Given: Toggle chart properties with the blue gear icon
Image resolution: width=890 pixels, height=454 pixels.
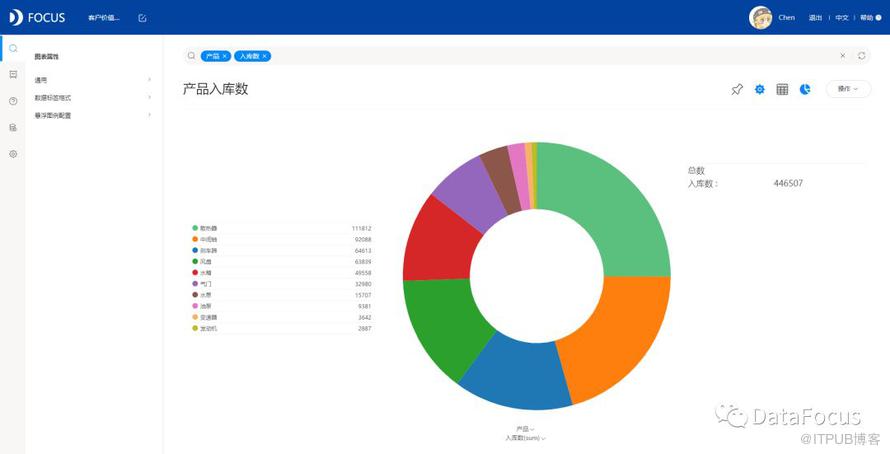Looking at the screenshot, I should [x=759, y=89].
